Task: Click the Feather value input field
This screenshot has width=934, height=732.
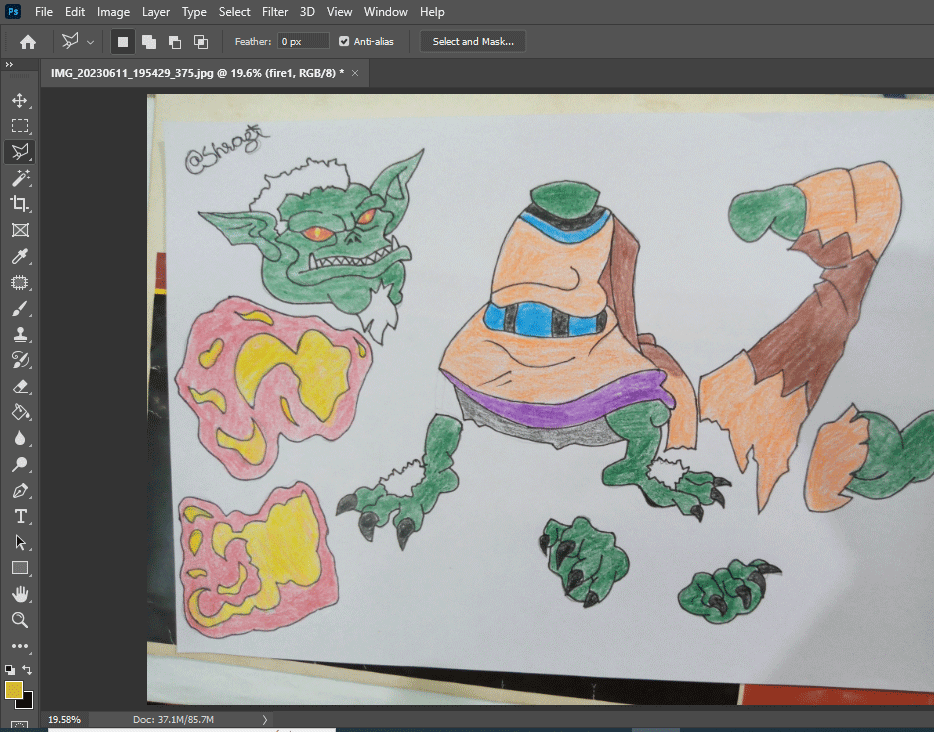Action: tap(303, 42)
